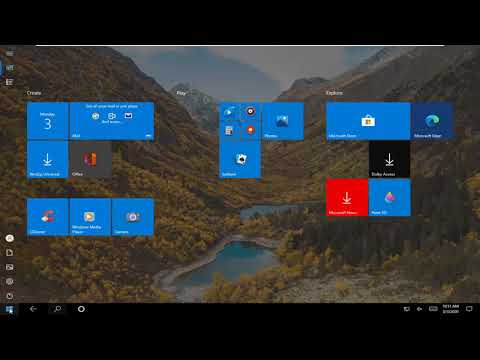
Task: Open the small Calculator tile
Action: point(229,130)
